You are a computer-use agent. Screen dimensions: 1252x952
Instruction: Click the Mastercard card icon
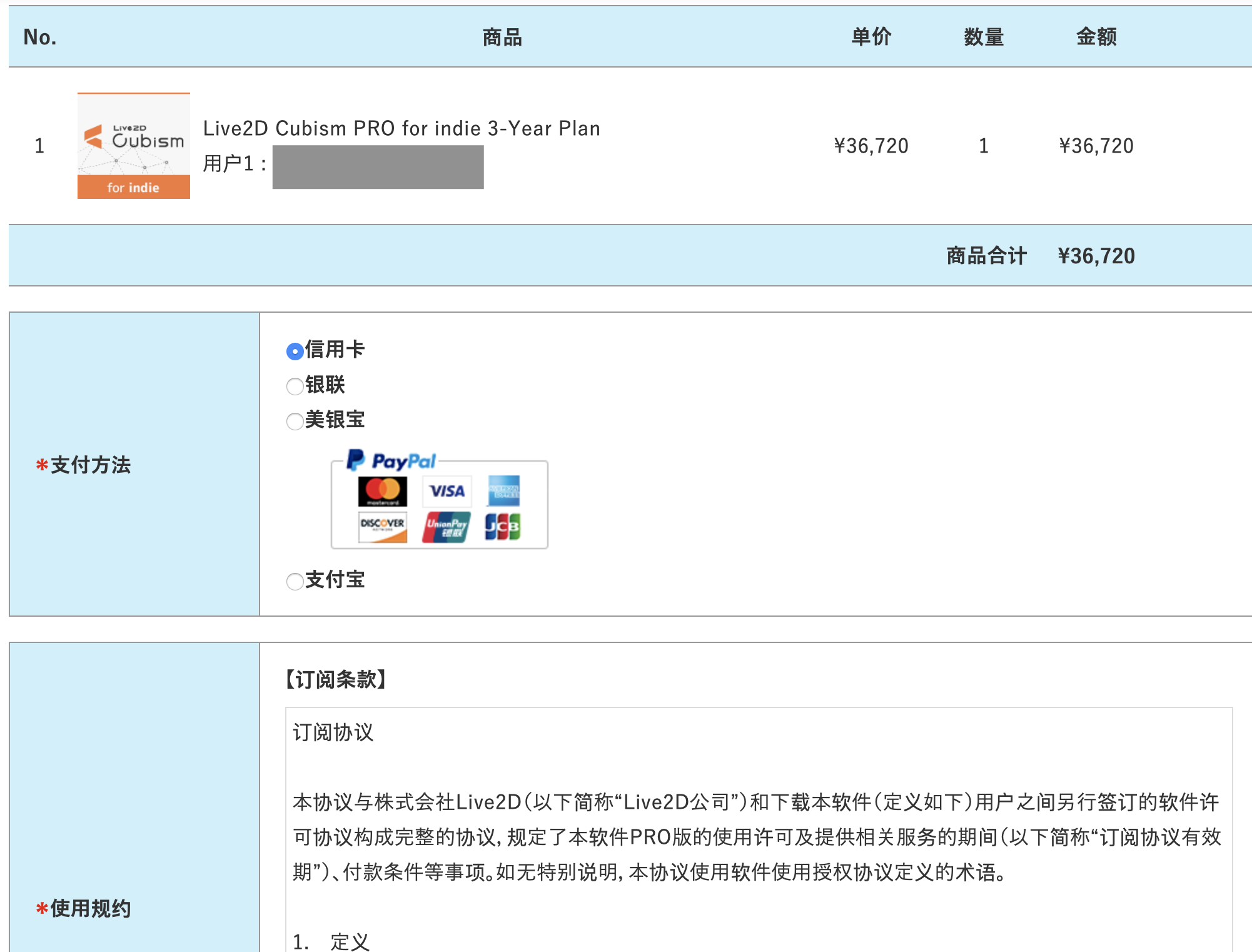(383, 491)
